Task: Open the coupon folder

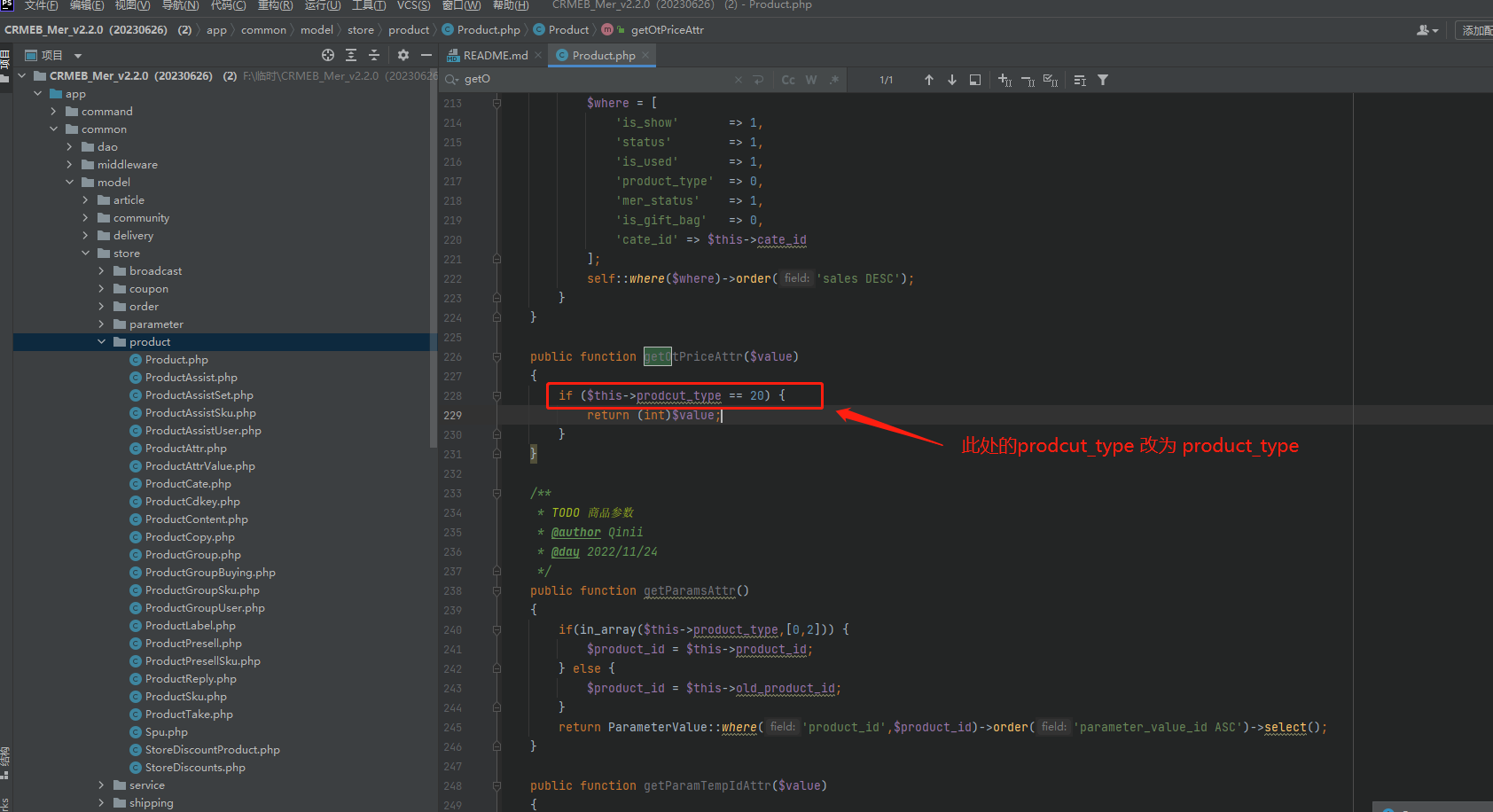Action: click(148, 288)
